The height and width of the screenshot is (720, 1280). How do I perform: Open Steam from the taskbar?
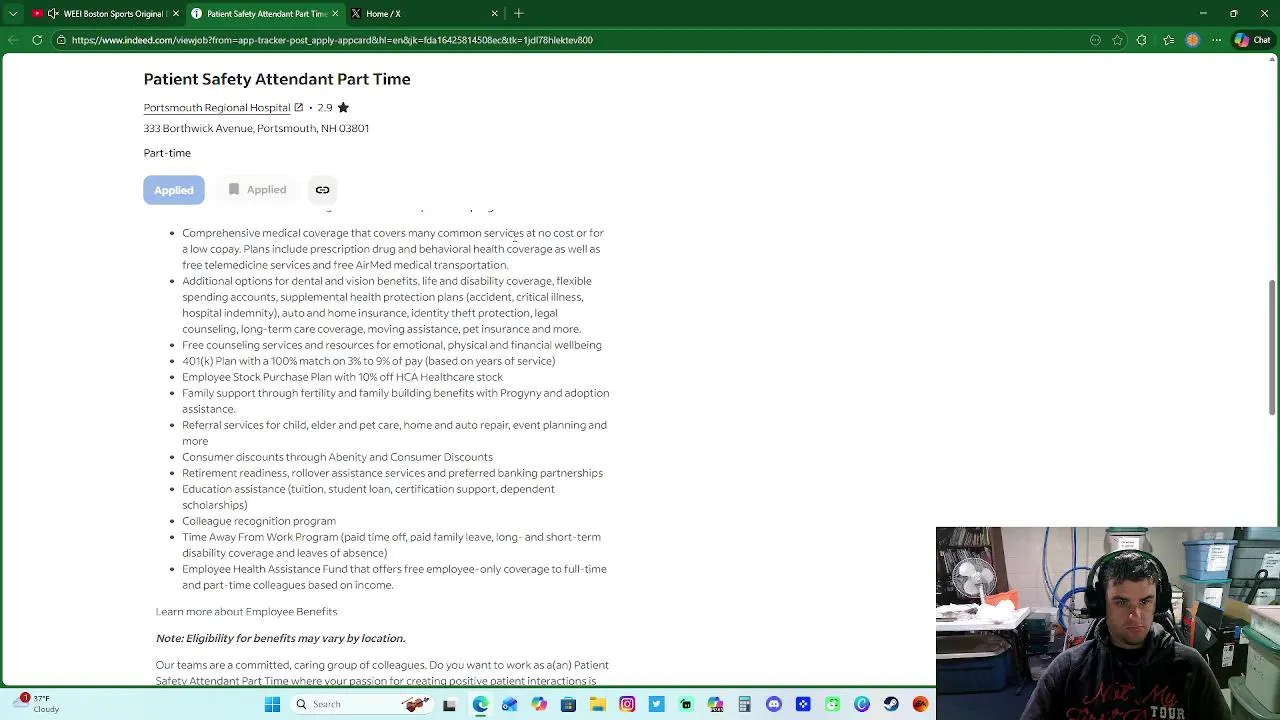coord(891,704)
